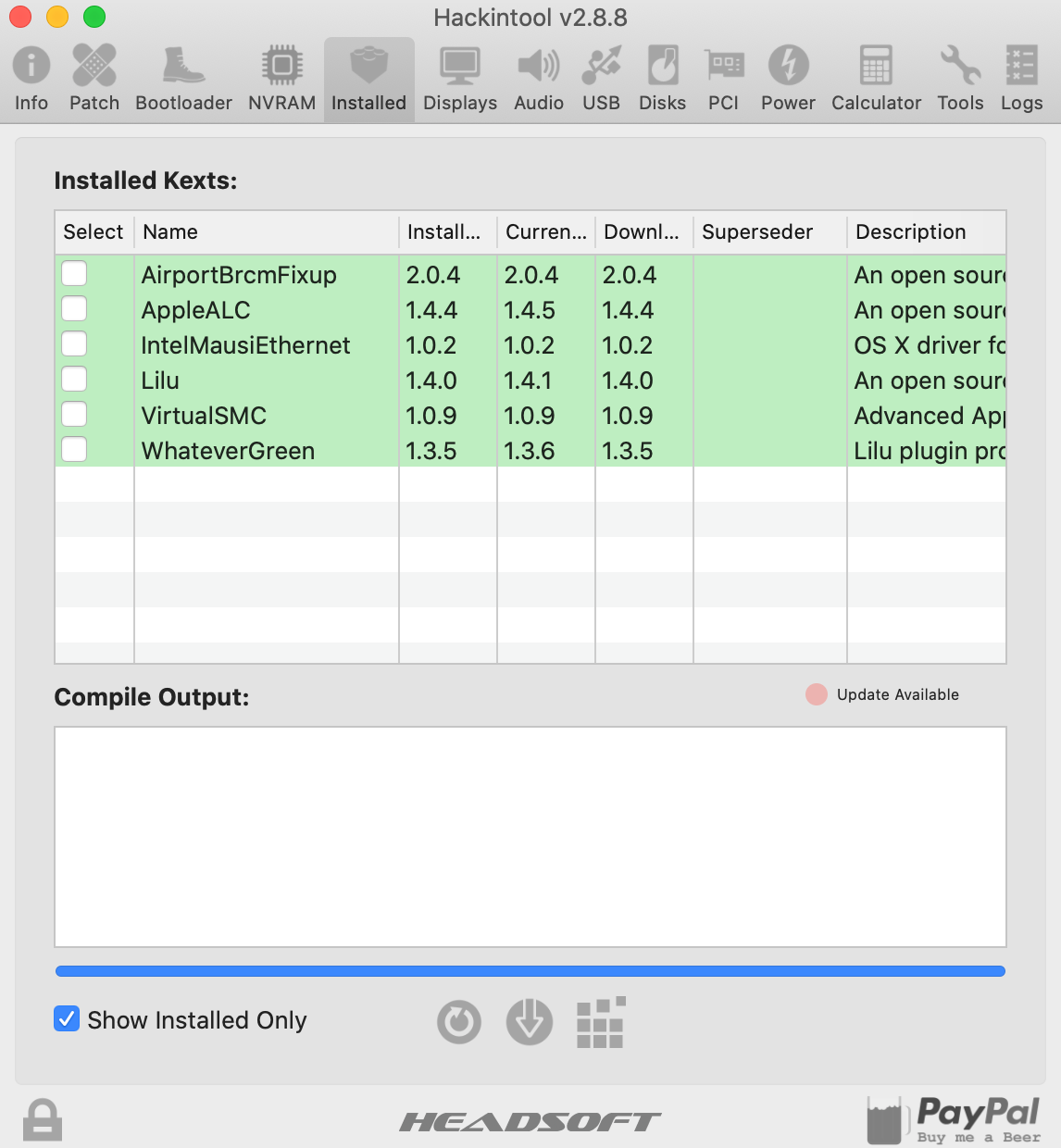Image resolution: width=1061 pixels, height=1148 pixels.
Task: Select the Lilu kext name
Action: point(160,381)
